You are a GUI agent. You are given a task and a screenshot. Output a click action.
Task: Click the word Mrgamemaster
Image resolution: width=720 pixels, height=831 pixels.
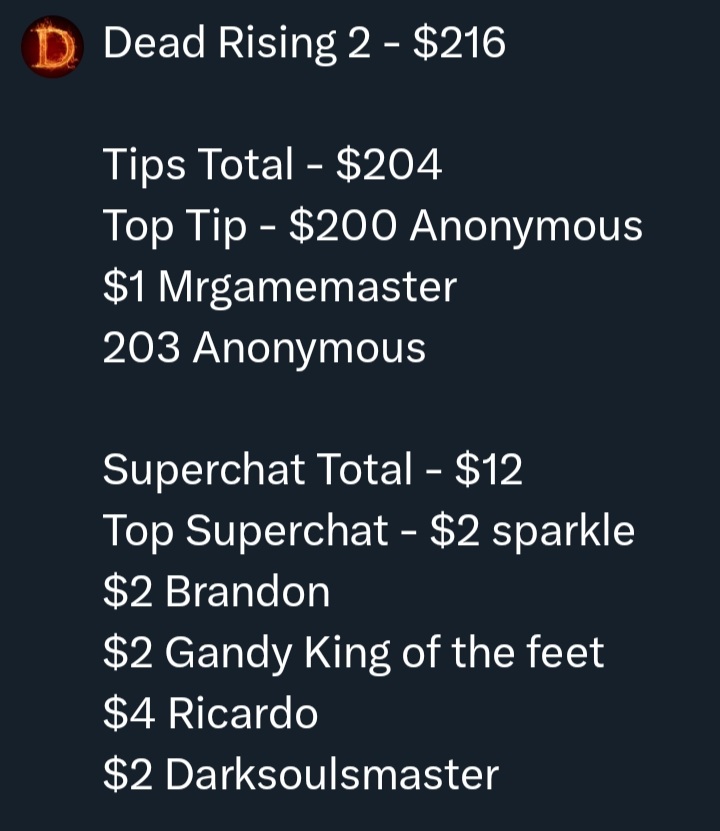pos(308,288)
